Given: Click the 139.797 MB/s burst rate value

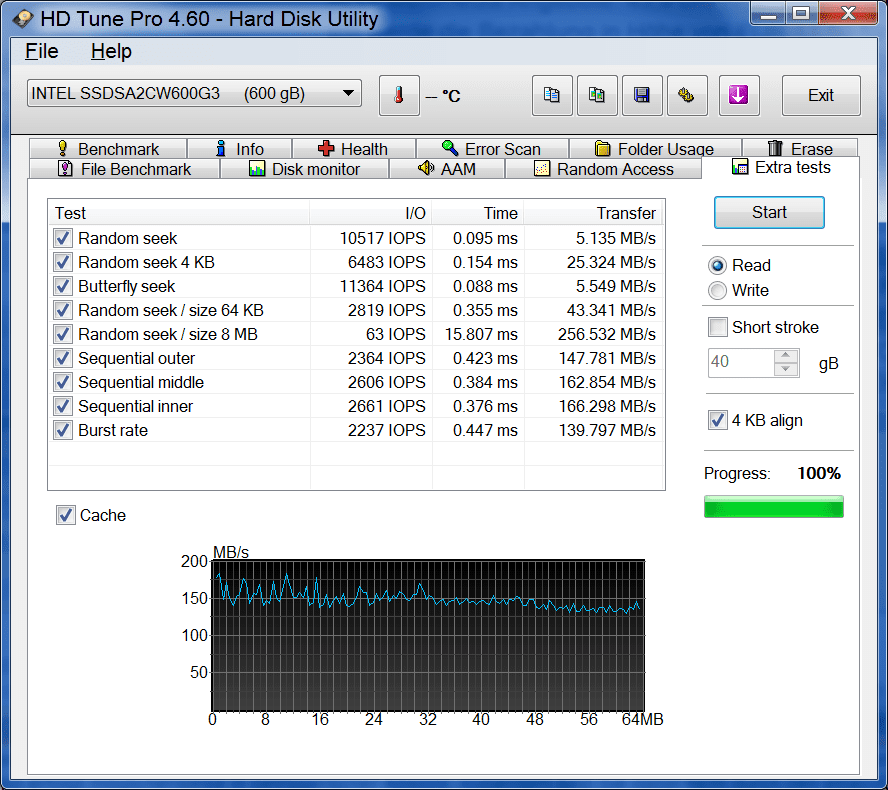Looking at the screenshot, I should click(x=607, y=430).
